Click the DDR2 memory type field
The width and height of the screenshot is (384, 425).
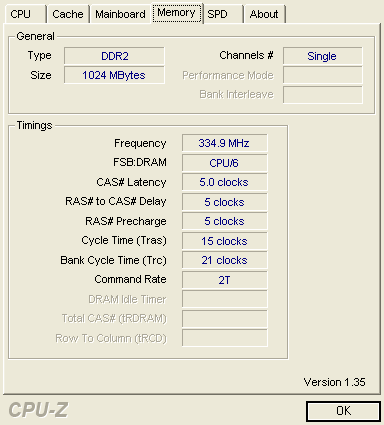114,56
